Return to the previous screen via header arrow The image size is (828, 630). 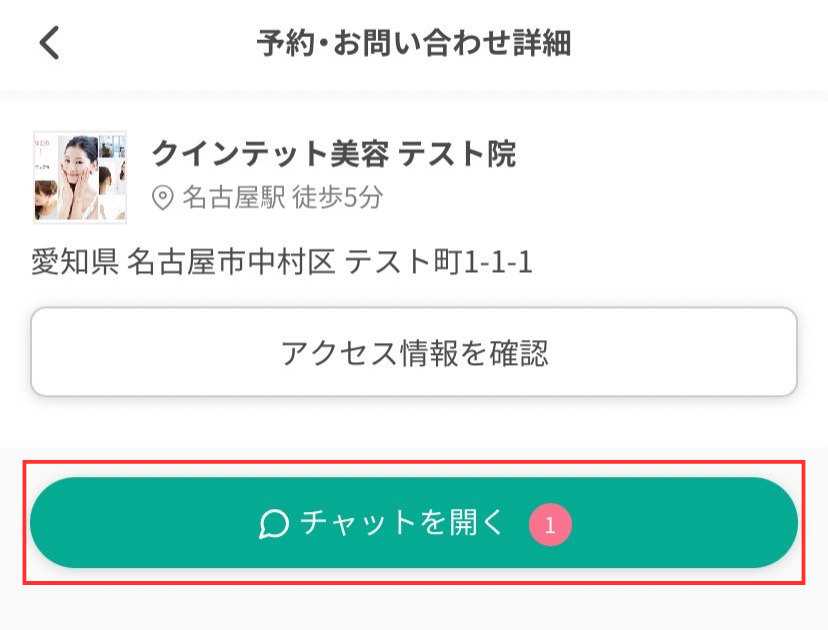pyautogui.click(x=49, y=43)
